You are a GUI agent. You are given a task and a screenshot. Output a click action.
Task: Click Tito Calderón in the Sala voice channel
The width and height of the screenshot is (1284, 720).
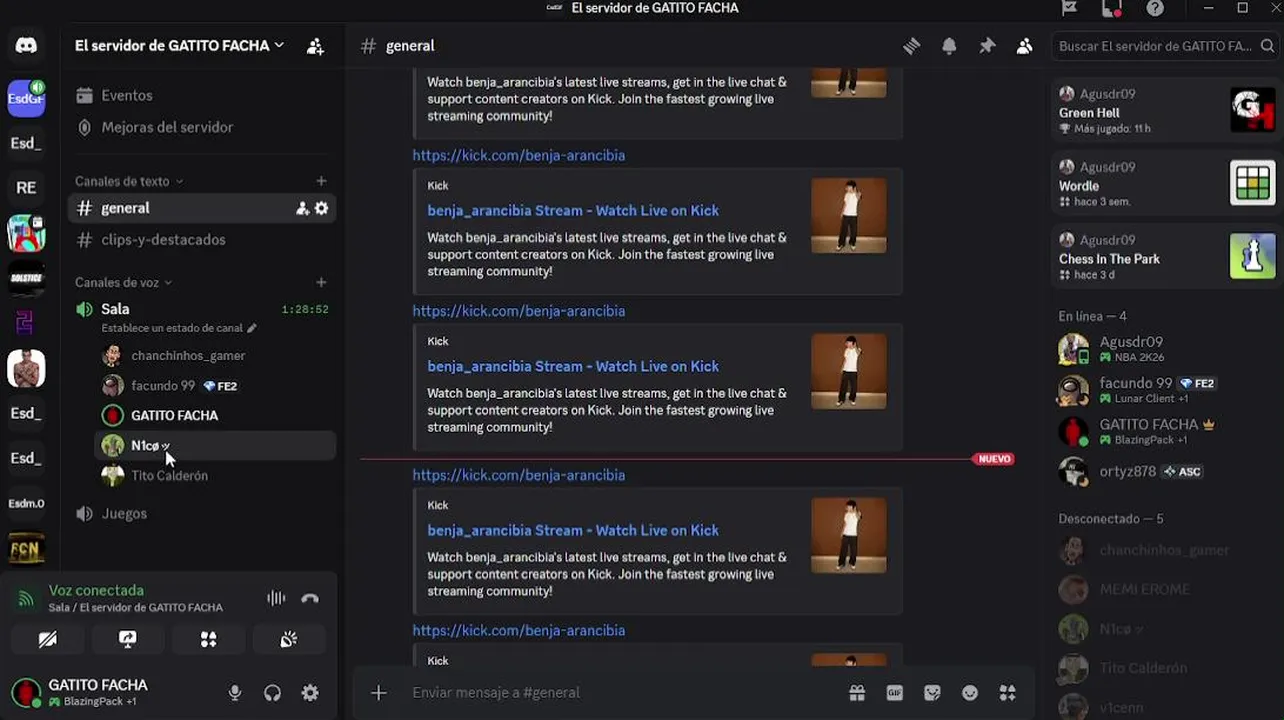[x=215, y=476]
